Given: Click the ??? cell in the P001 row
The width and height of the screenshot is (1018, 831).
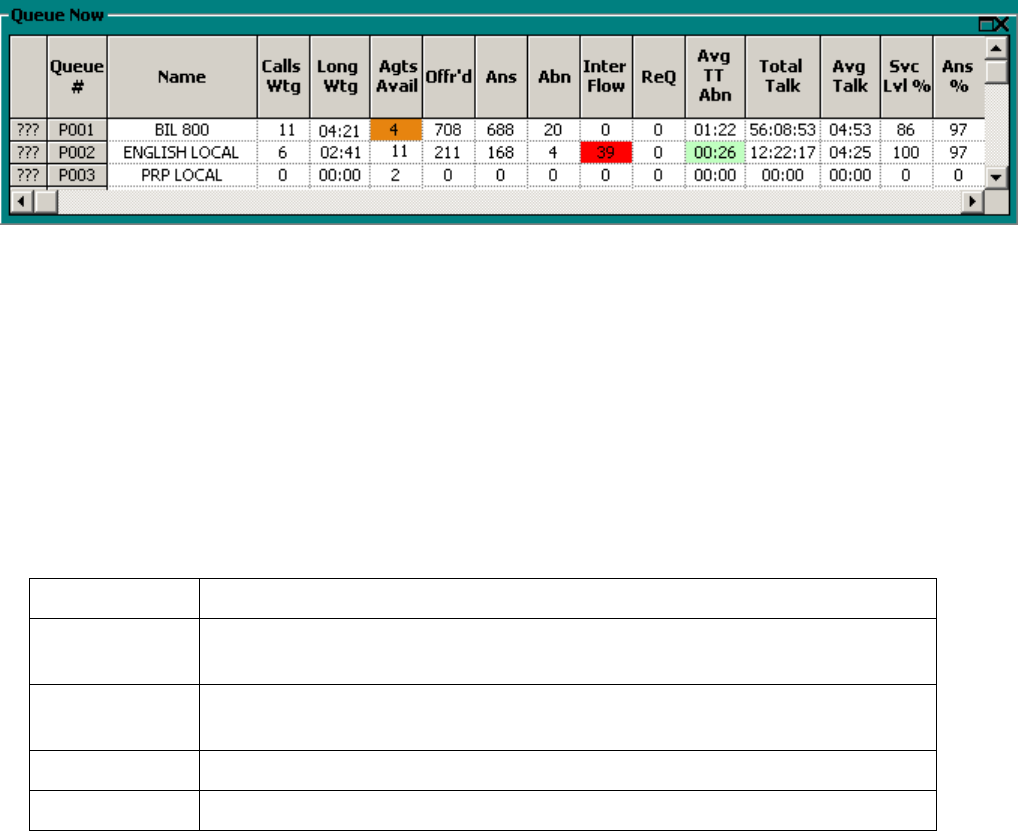Looking at the screenshot, I should click(29, 130).
